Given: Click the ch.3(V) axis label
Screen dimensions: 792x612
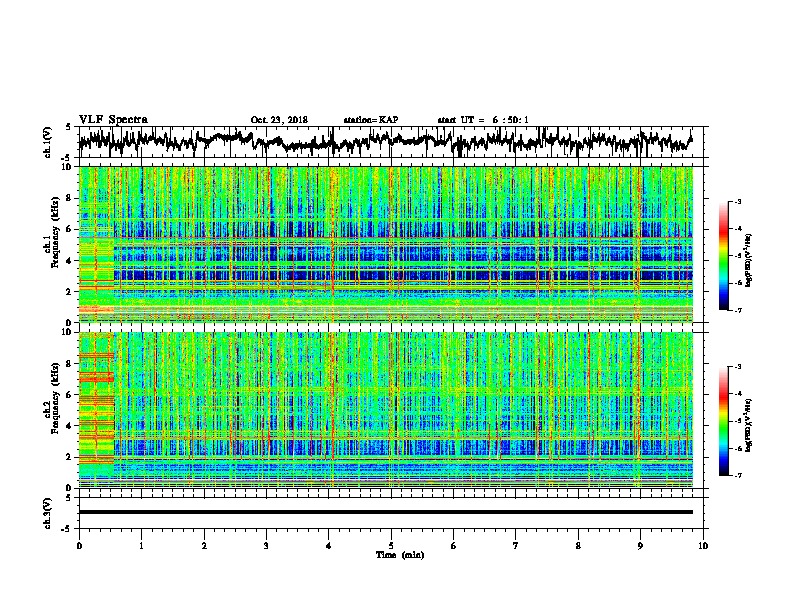Looking at the screenshot, I should point(48,513).
